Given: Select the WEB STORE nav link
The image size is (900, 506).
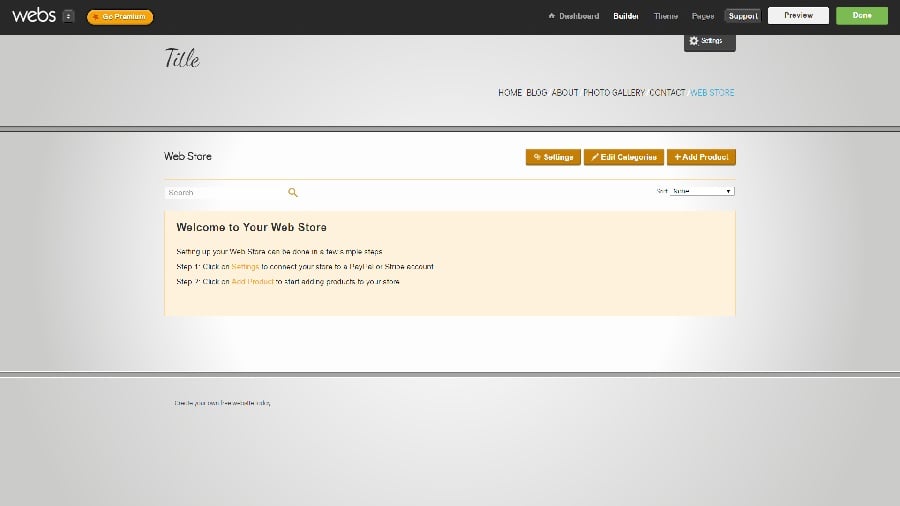Looking at the screenshot, I should (x=712, y=93).
